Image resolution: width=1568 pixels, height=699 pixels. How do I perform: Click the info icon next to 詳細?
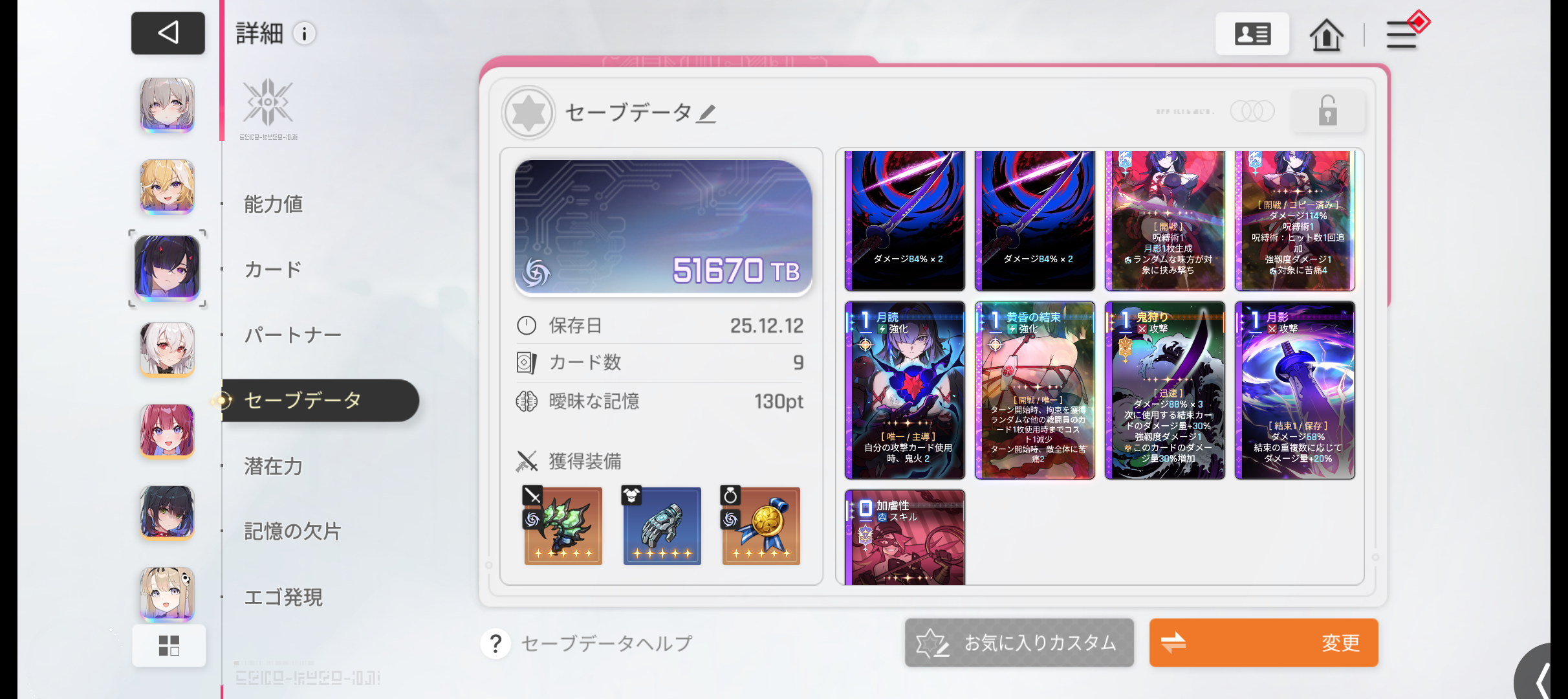pos(305,34)
